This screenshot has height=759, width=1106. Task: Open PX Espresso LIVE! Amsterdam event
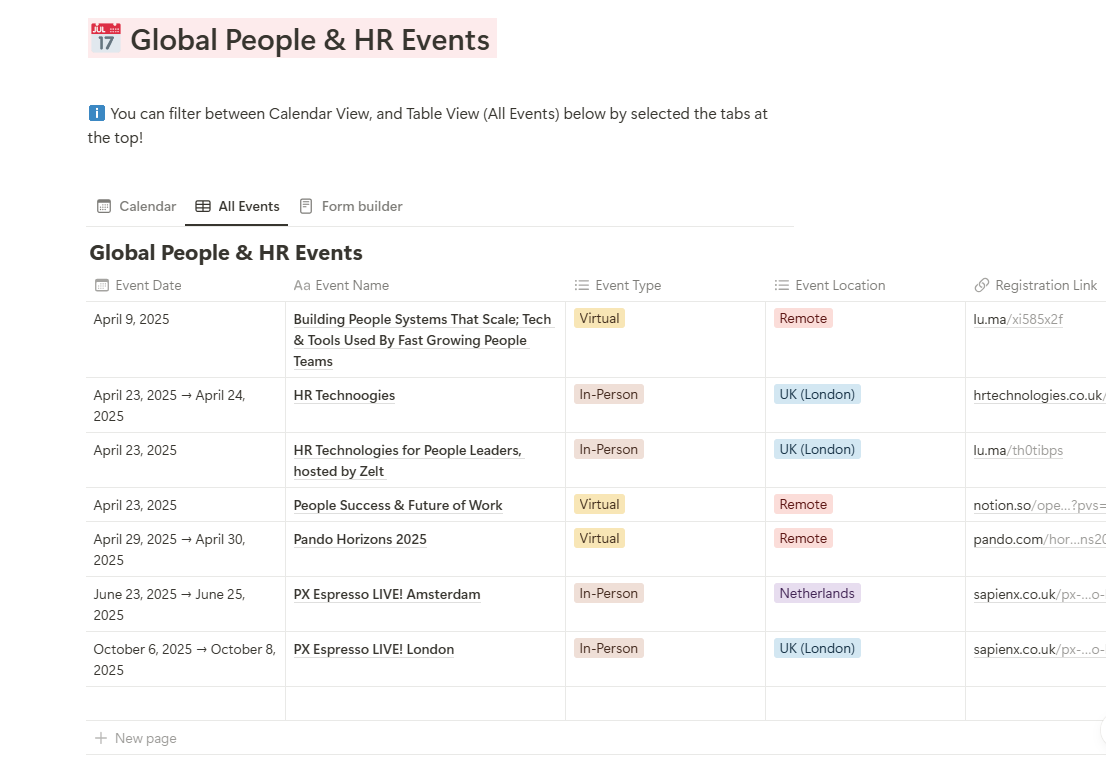coord(386,594)
